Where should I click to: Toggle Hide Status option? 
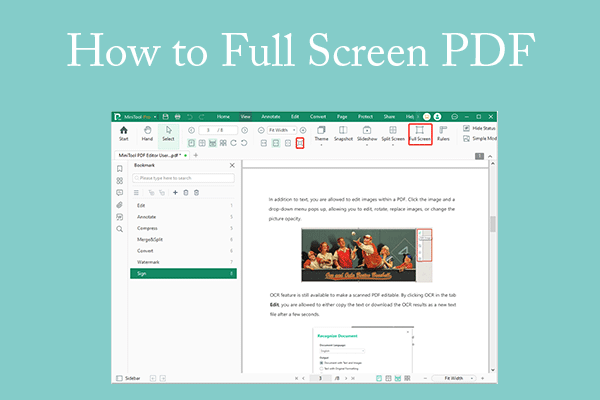pos(479,128)
